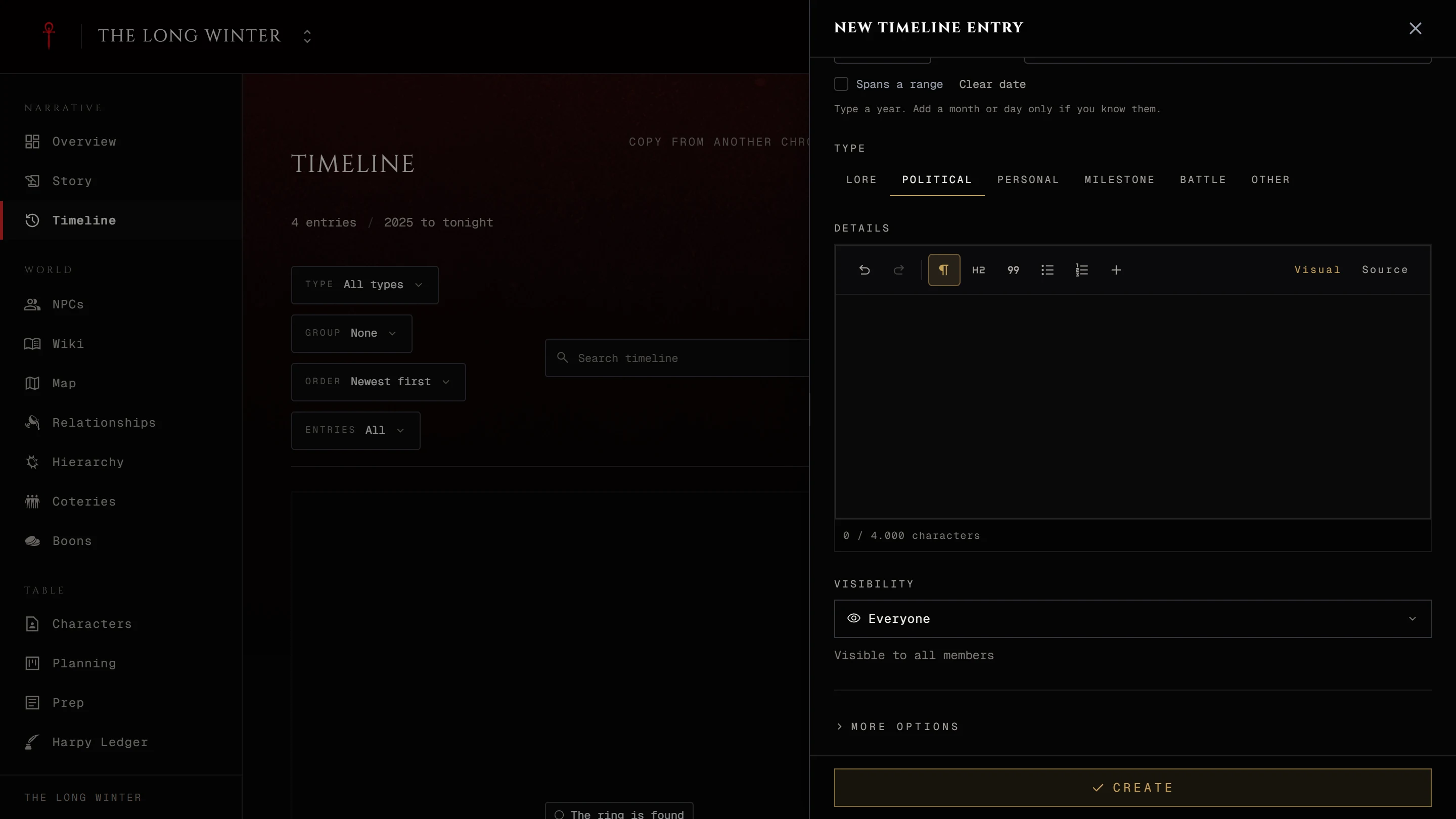Open the Harpy Ledger

[121, 742]
